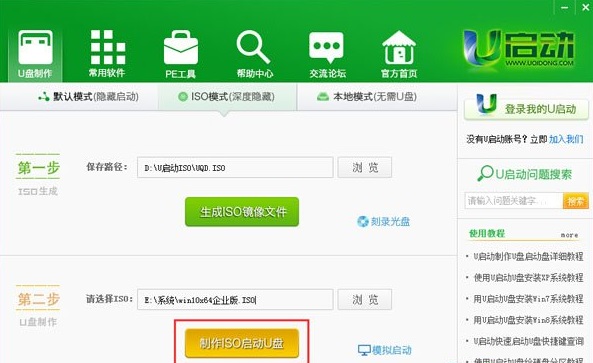The image size is (593, 363).
Task: Switch to 本地模式(无需U盘) tab
Action: coord(368,97)
